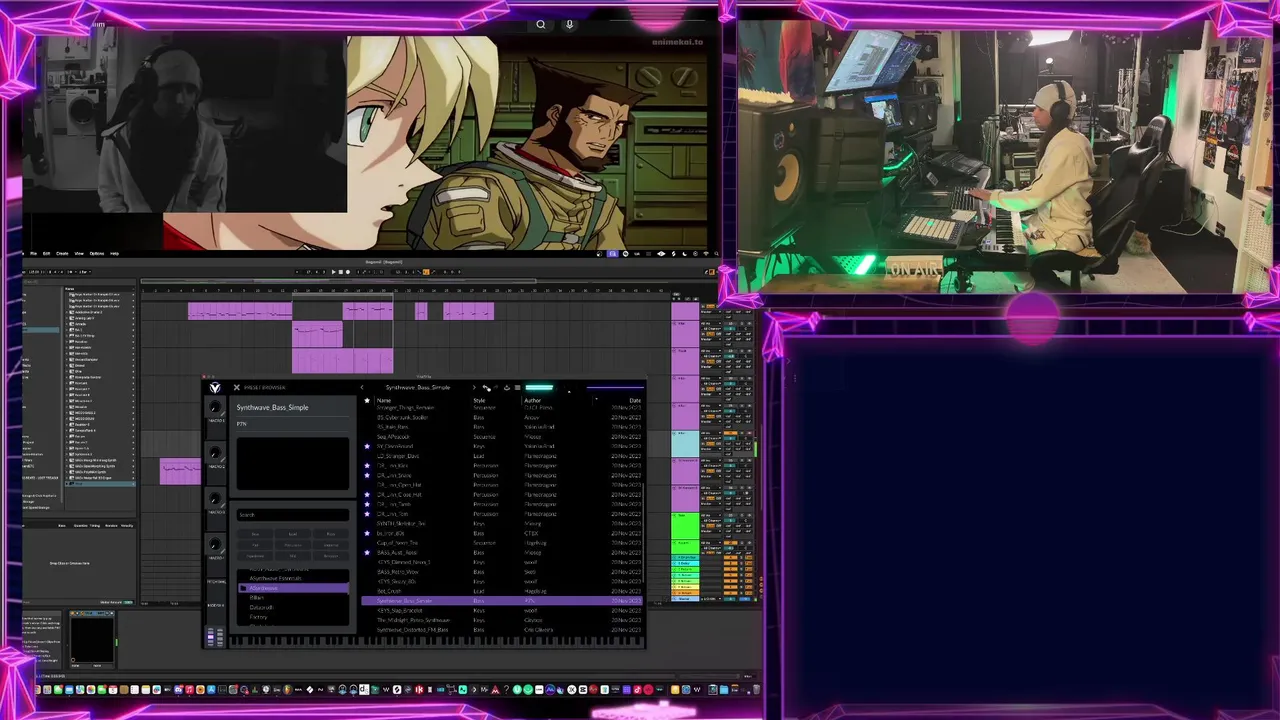Open Ableton's File menu

pyautogui.click(x=33, y=253)
